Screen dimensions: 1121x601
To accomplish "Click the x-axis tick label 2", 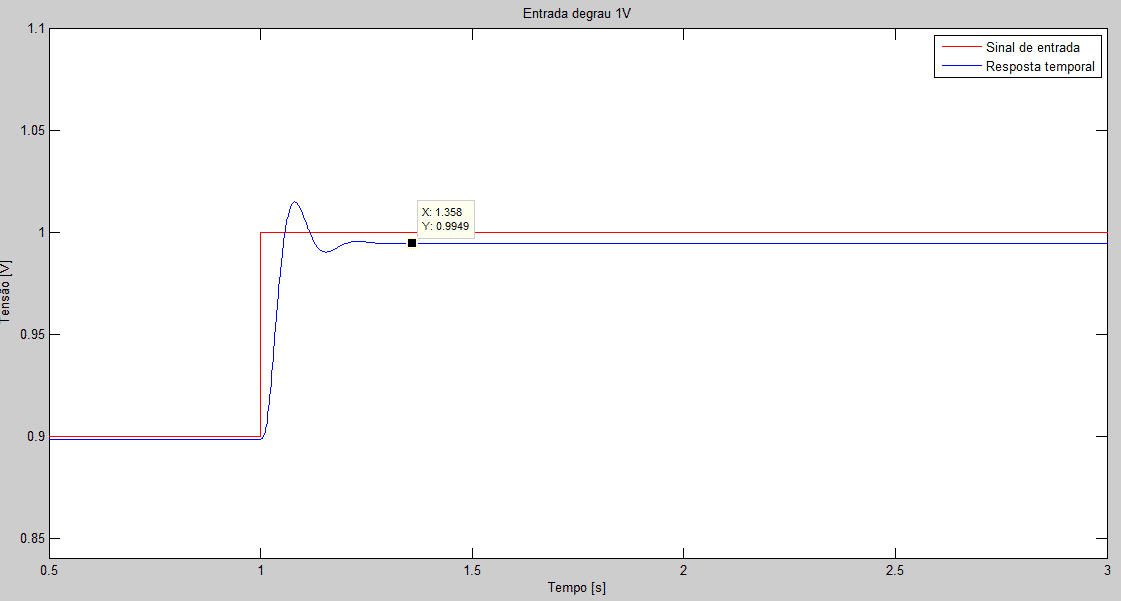I will point(684,569).
